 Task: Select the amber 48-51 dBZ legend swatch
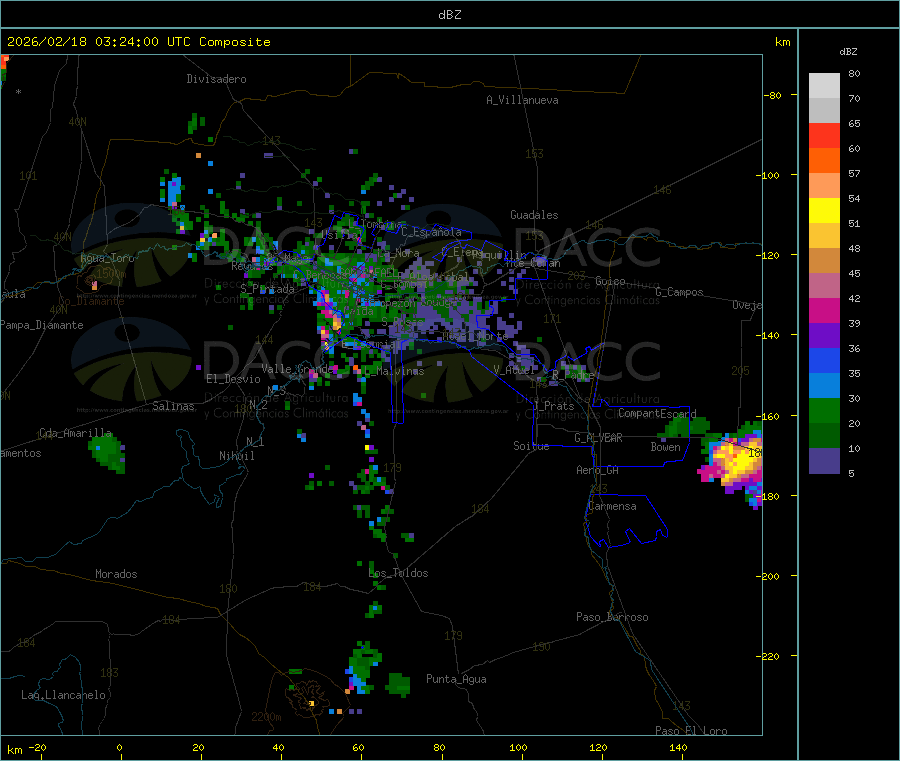[x=824, y=236]
